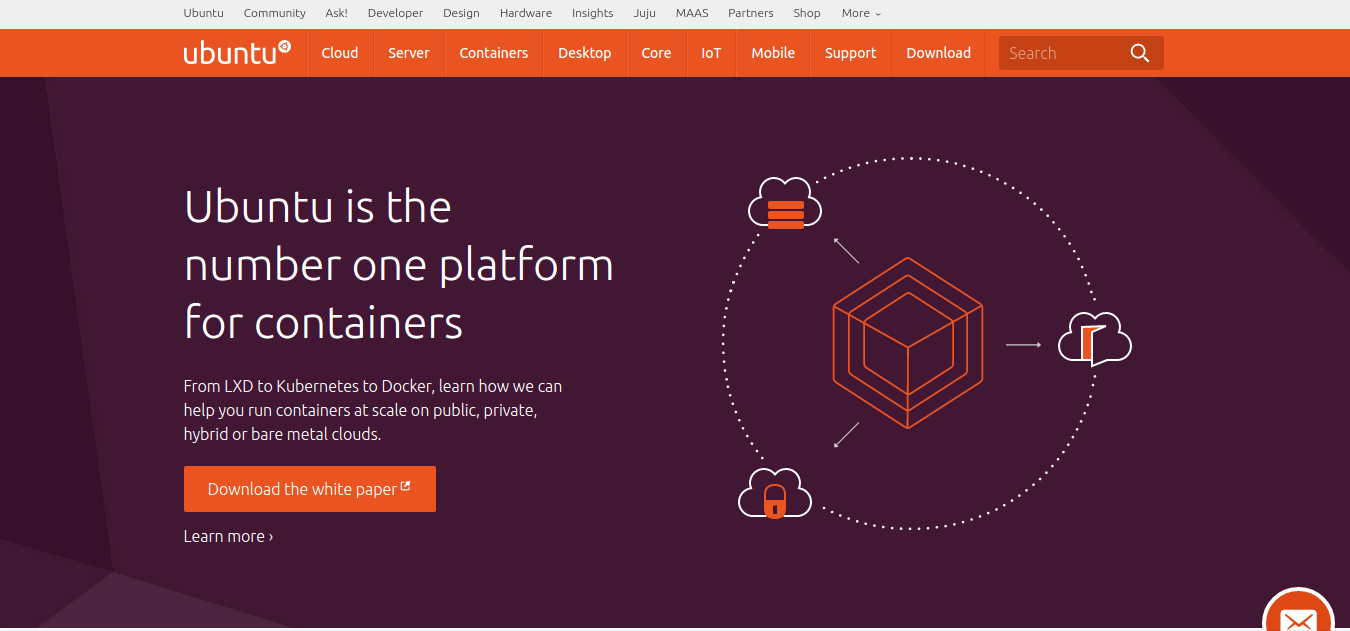Click the cloud with door icon

click(1094, 337)
